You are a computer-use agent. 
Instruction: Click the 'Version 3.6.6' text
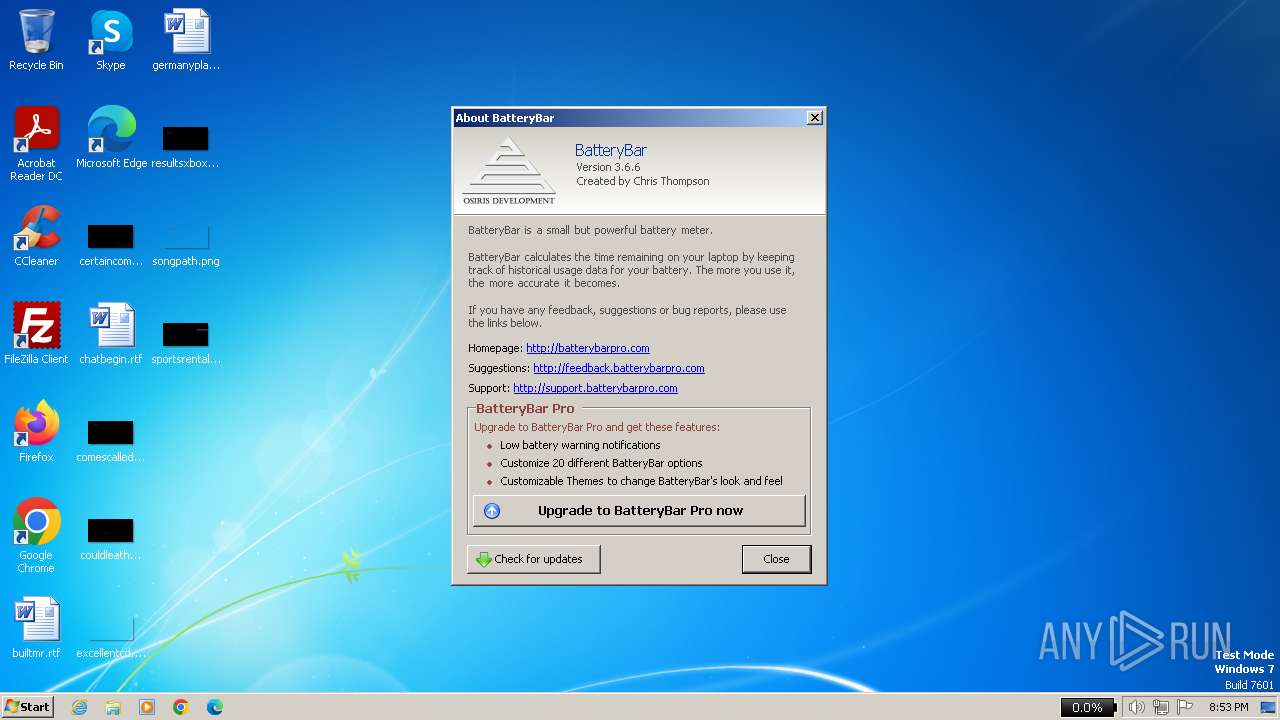[x=608, y=167]
